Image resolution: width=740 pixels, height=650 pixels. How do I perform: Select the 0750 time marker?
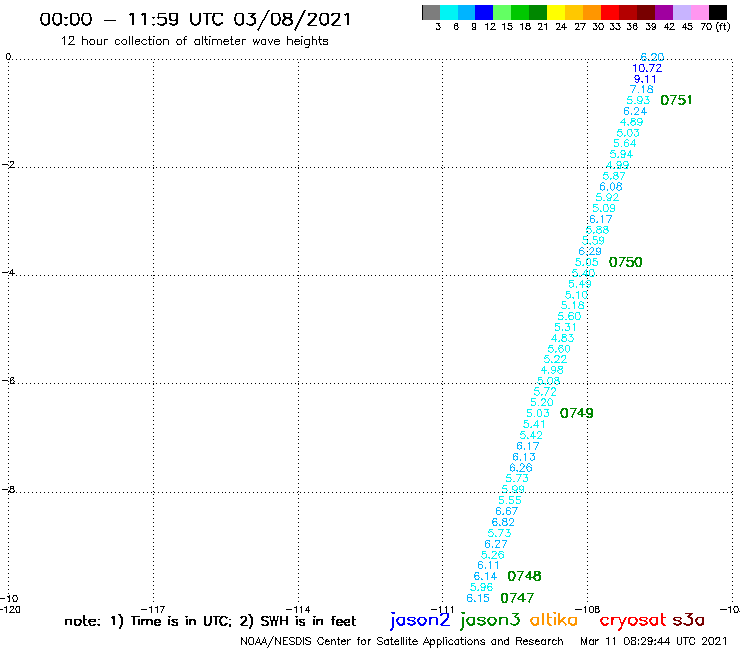[626, 262]
